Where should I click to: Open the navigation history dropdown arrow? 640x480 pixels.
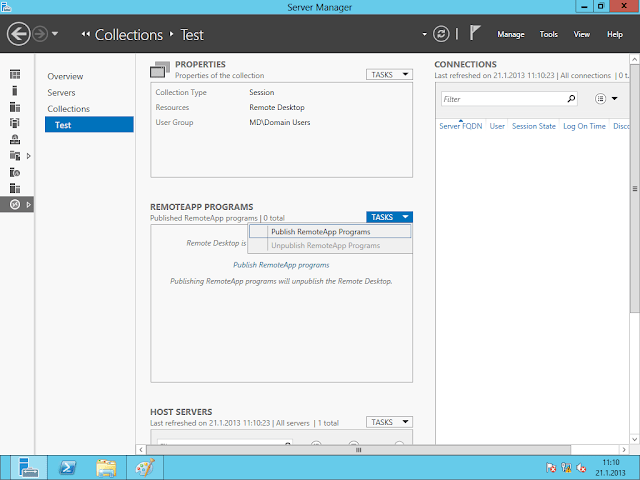[55, 34]
